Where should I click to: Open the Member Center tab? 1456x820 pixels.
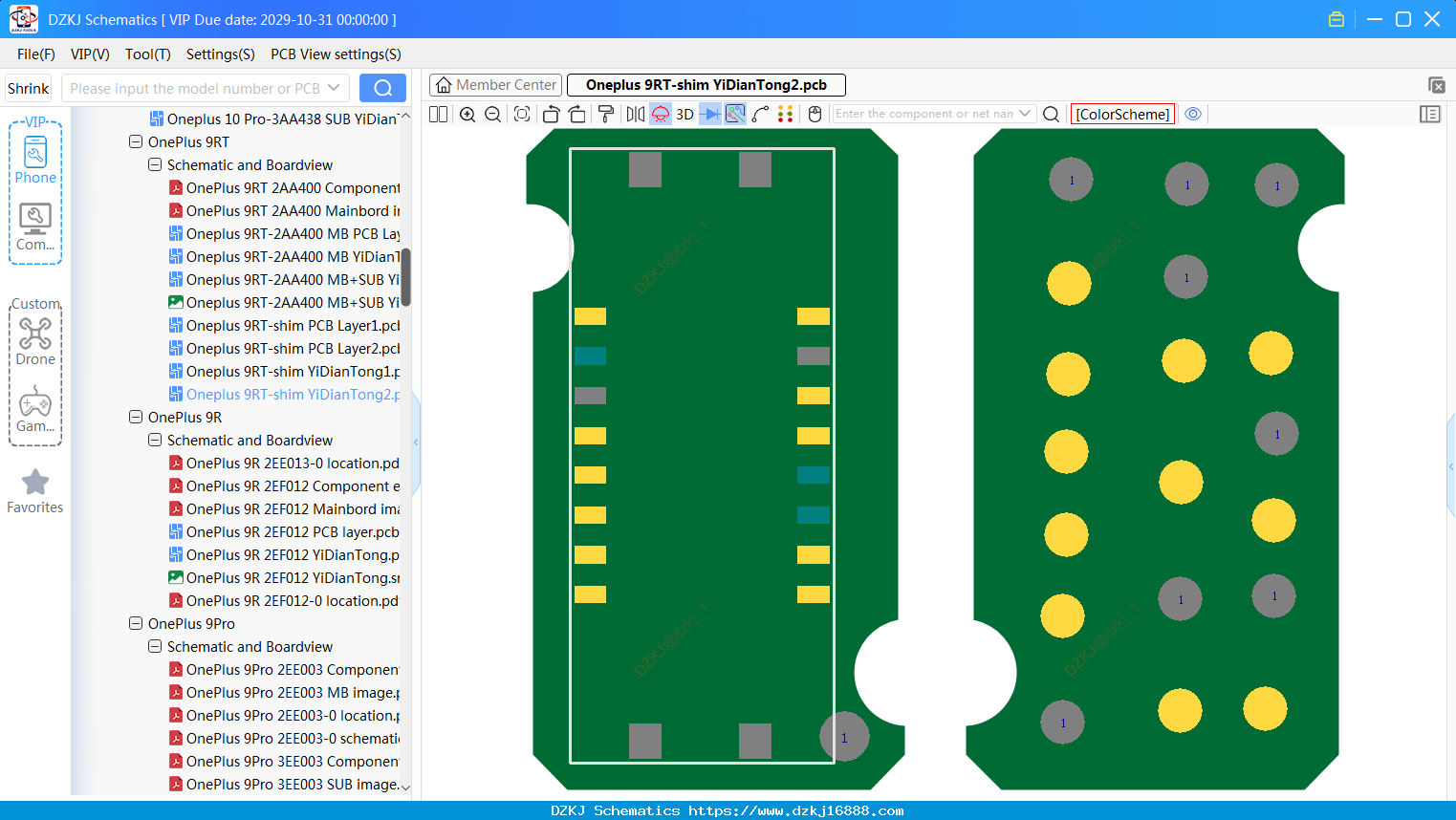click(495, 85)
